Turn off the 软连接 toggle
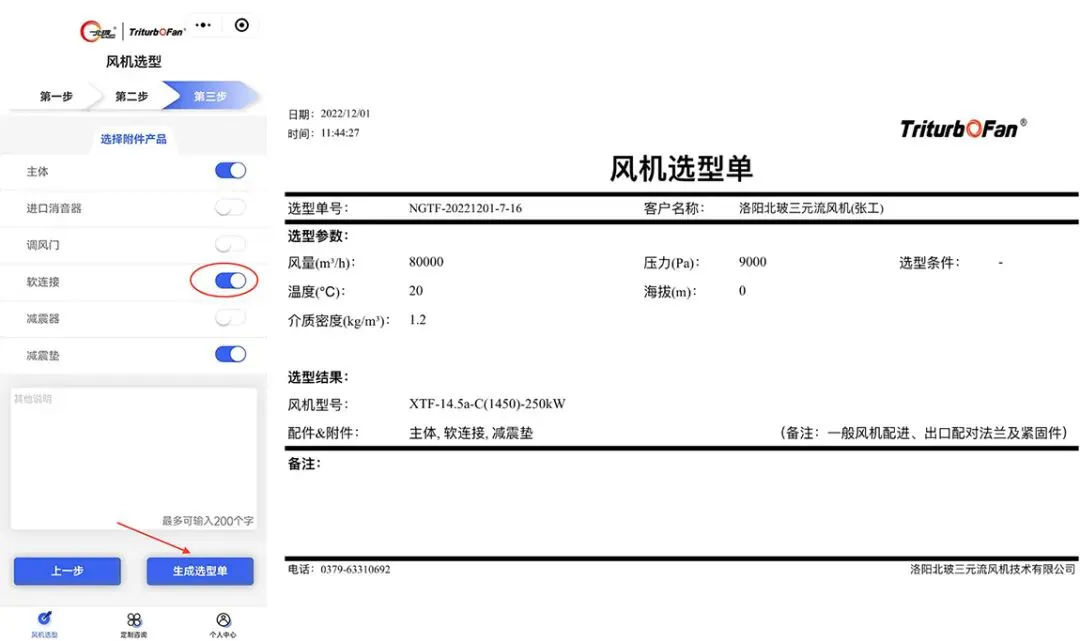This screenshot has height=641, width=1080. pyautogui.click(x=230, y=281)
